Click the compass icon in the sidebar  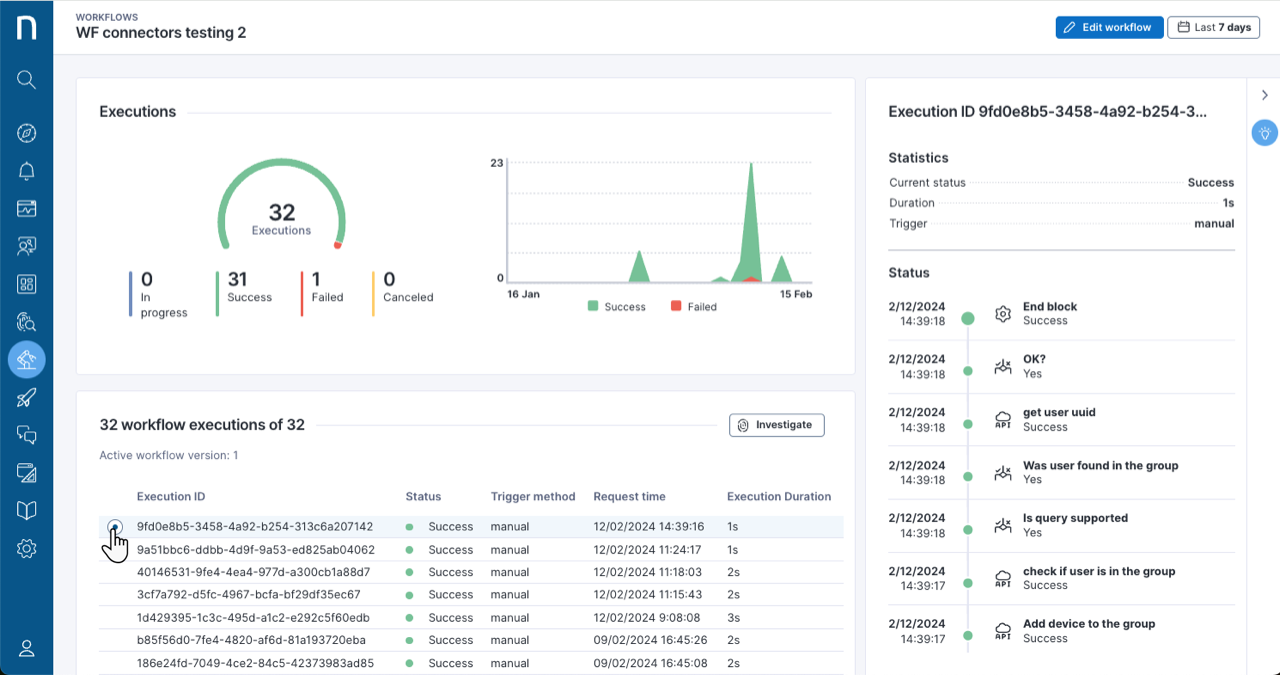coord(27,133)
